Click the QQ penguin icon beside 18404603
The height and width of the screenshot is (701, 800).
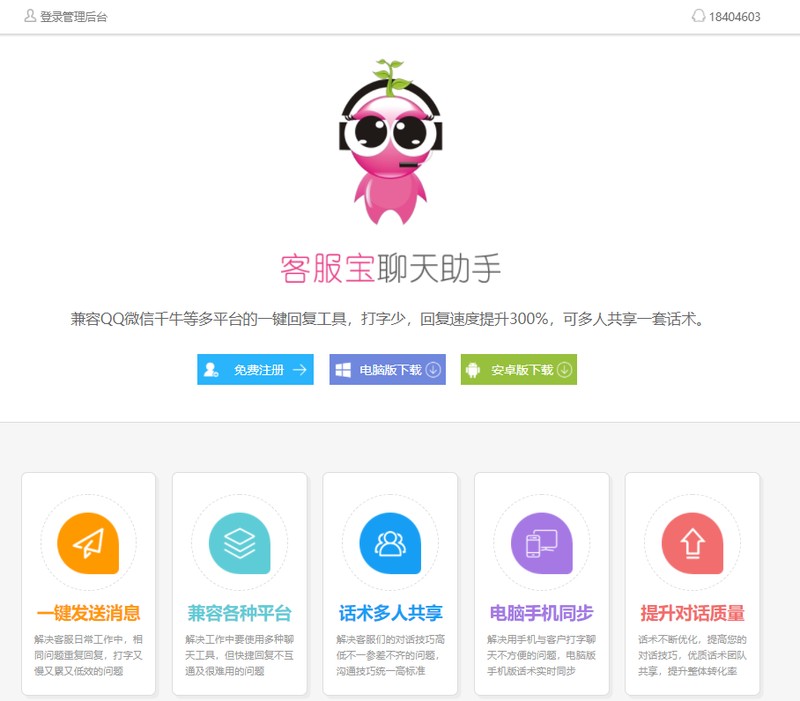click(698, 16)
